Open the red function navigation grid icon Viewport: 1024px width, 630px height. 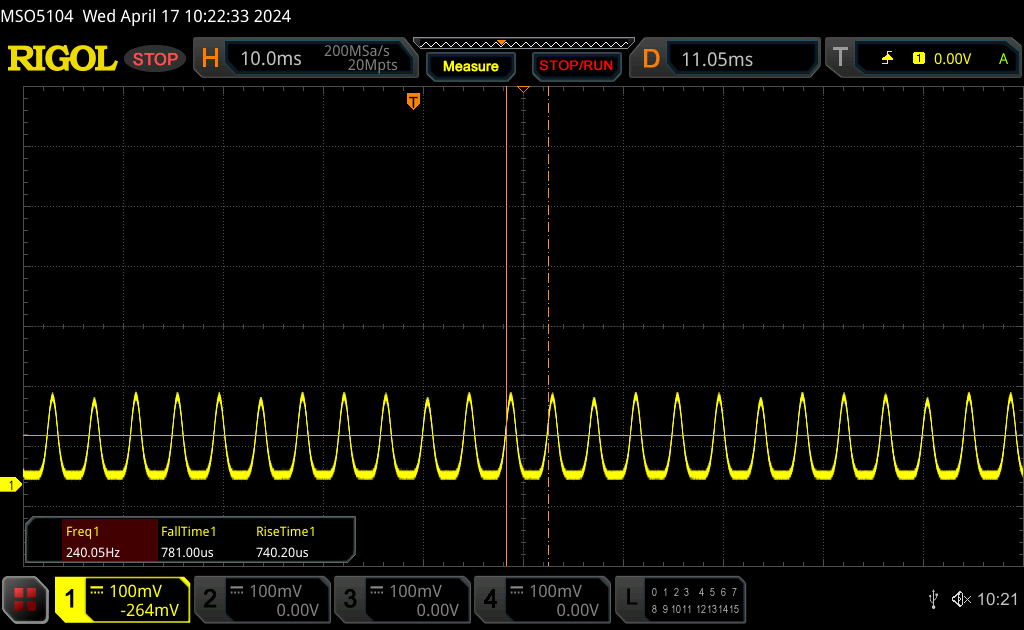[x=25, y=599]
